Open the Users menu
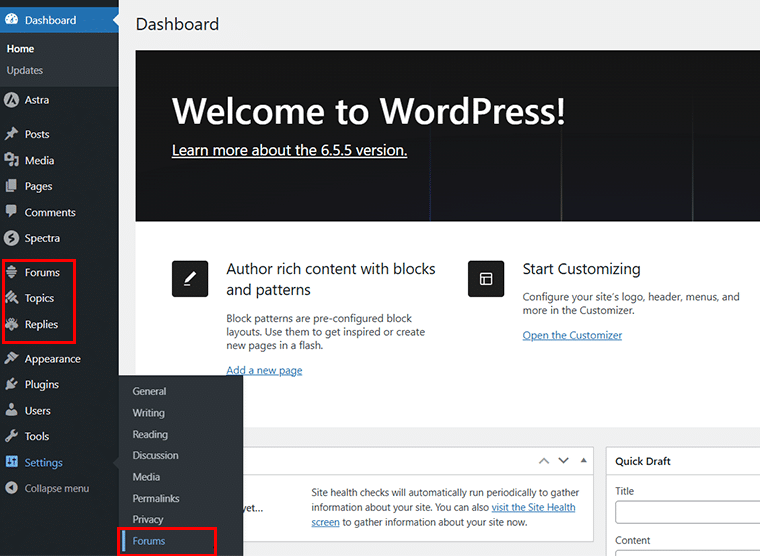This screenshot has width=760, height=556. point(59,411)
